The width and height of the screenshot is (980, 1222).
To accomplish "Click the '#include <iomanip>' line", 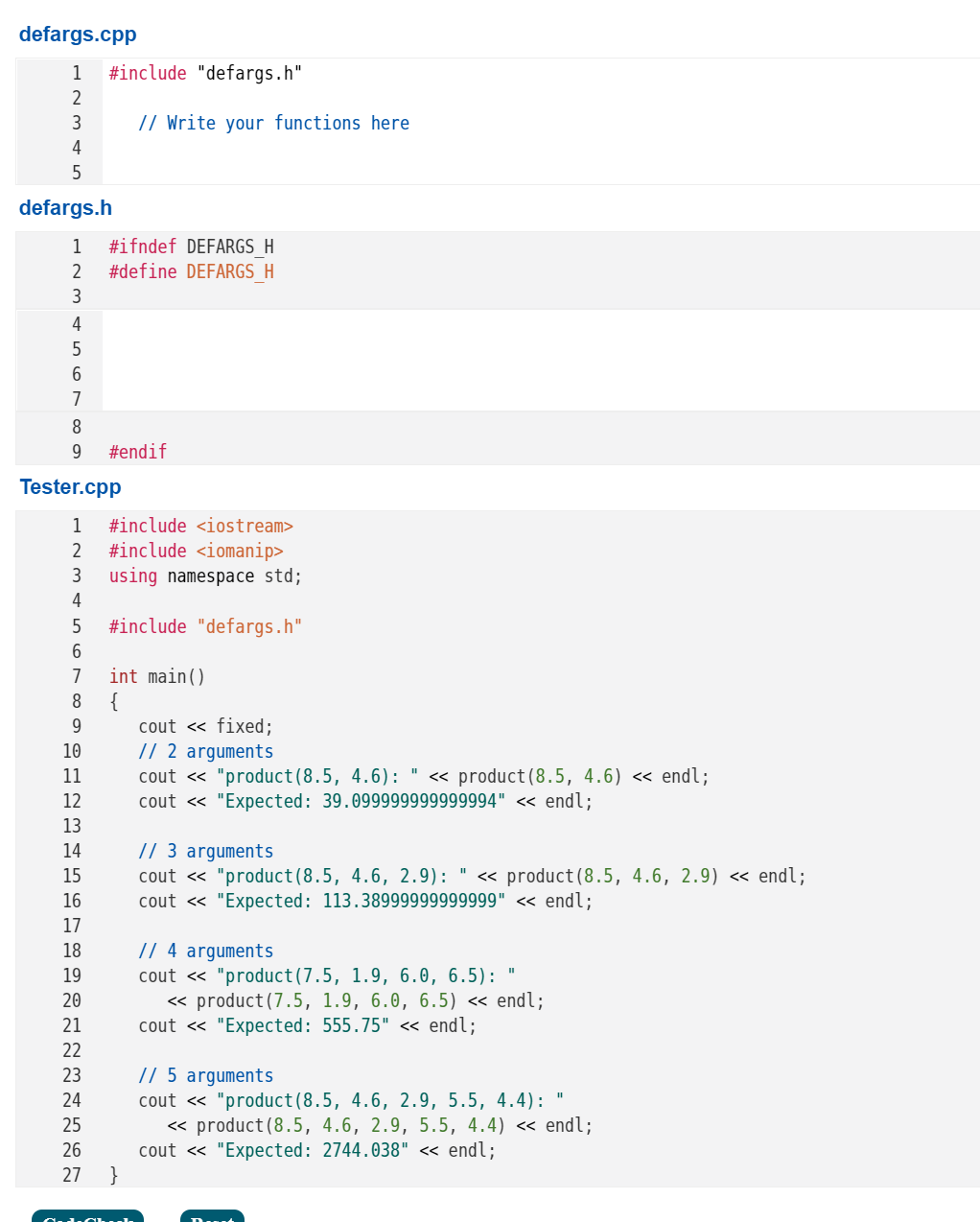I will point(195,551).
